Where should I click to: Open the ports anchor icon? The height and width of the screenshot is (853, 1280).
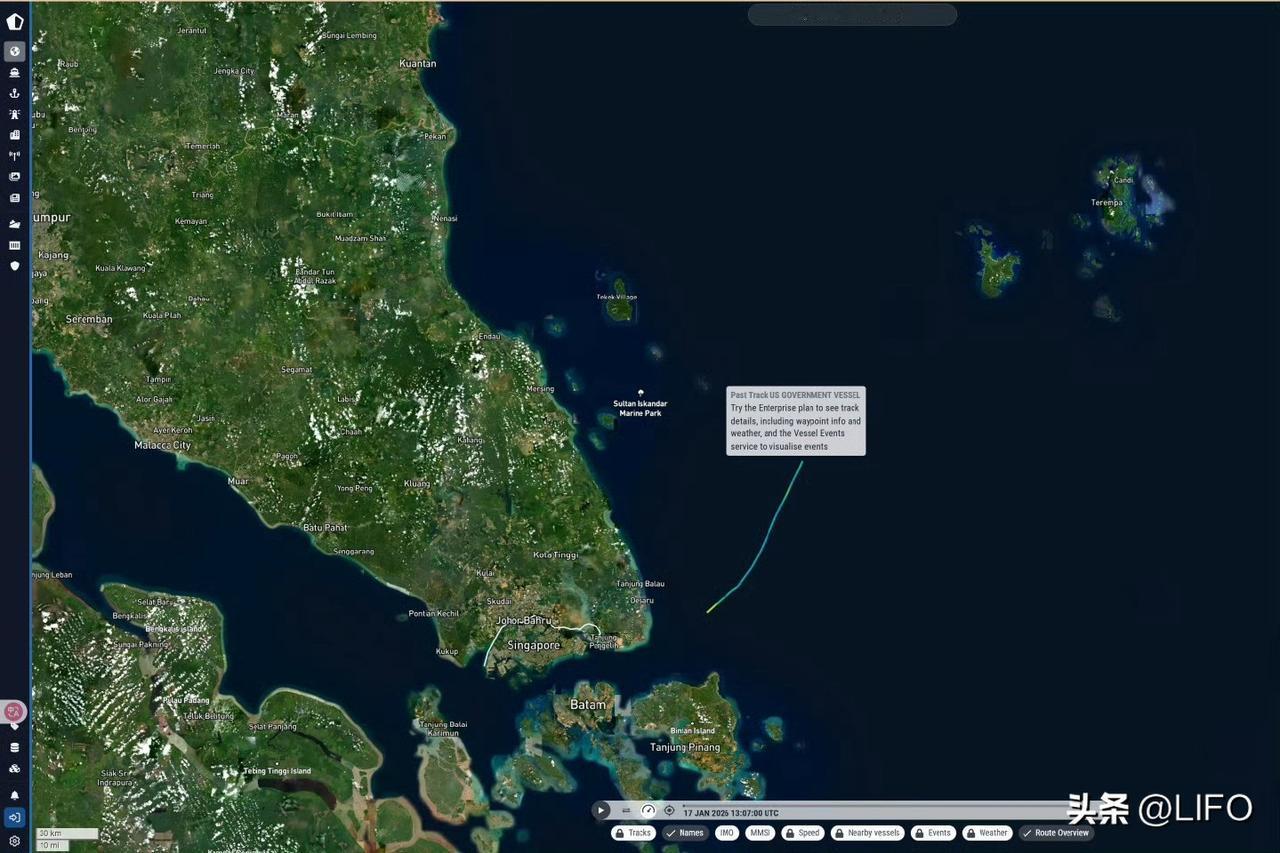[15, 93]
